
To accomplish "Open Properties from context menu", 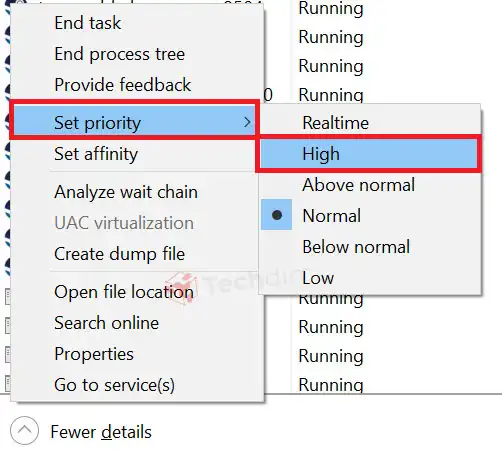I will tap(137, 354).
